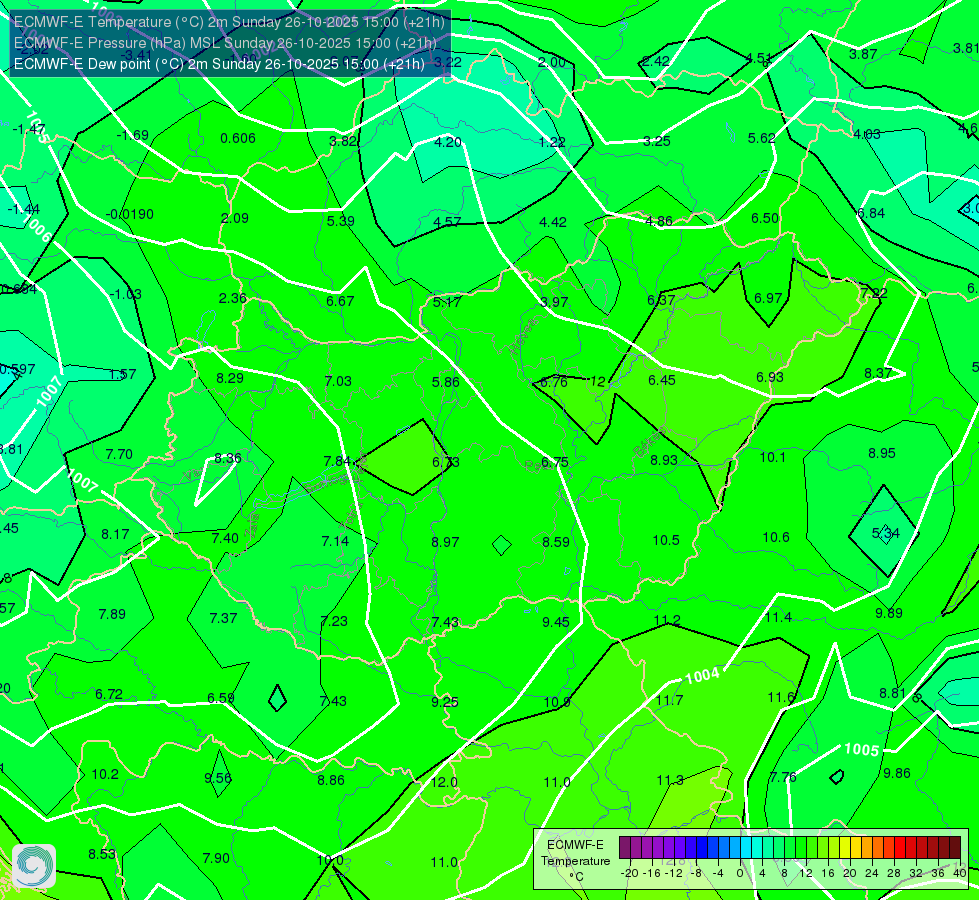Screen dimensions: 979x900
Task: Click the grid value 6.93
Action: [x=770, y=377]
